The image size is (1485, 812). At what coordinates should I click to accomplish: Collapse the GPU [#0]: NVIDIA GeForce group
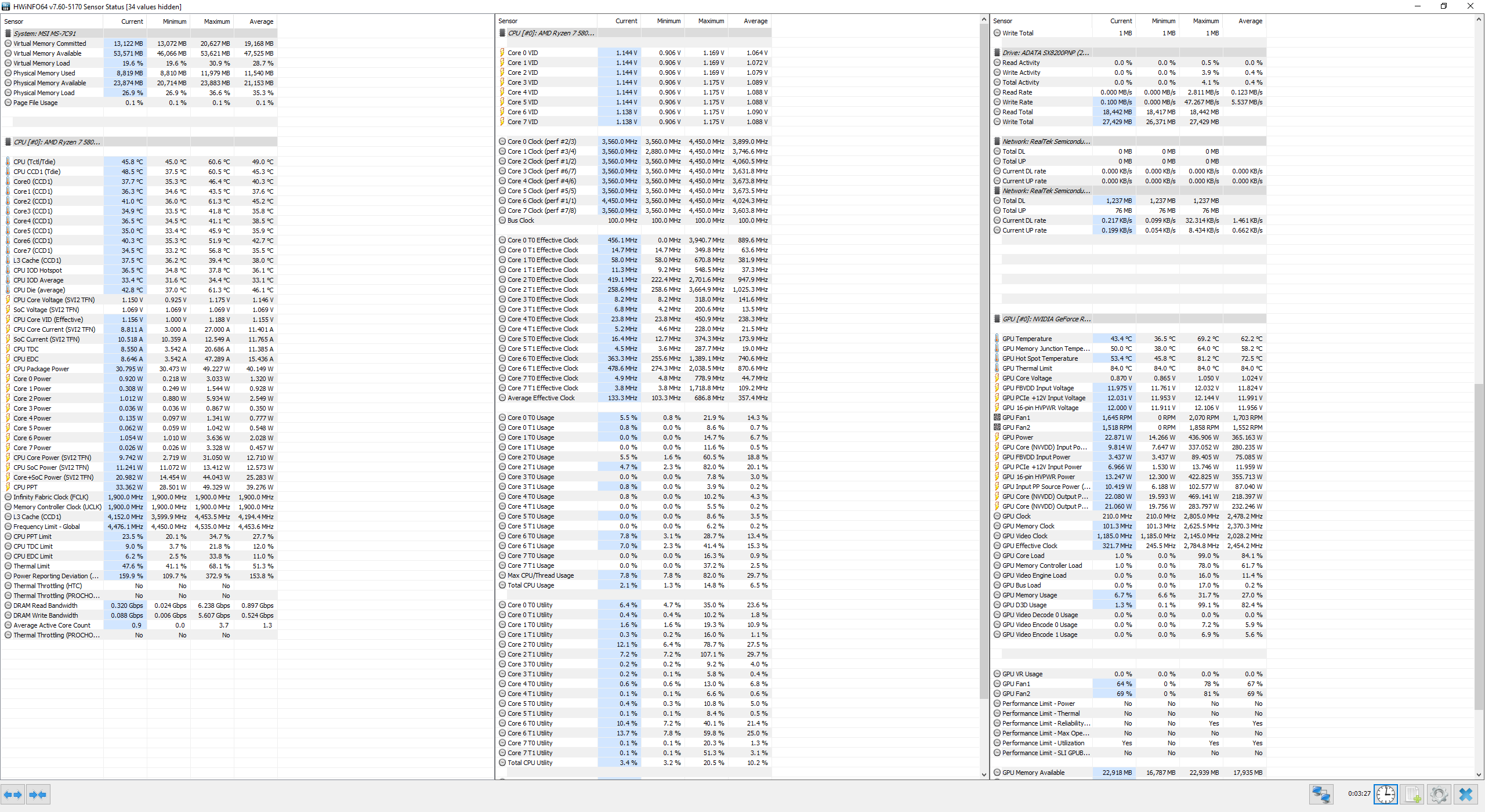coord(1046,319)
